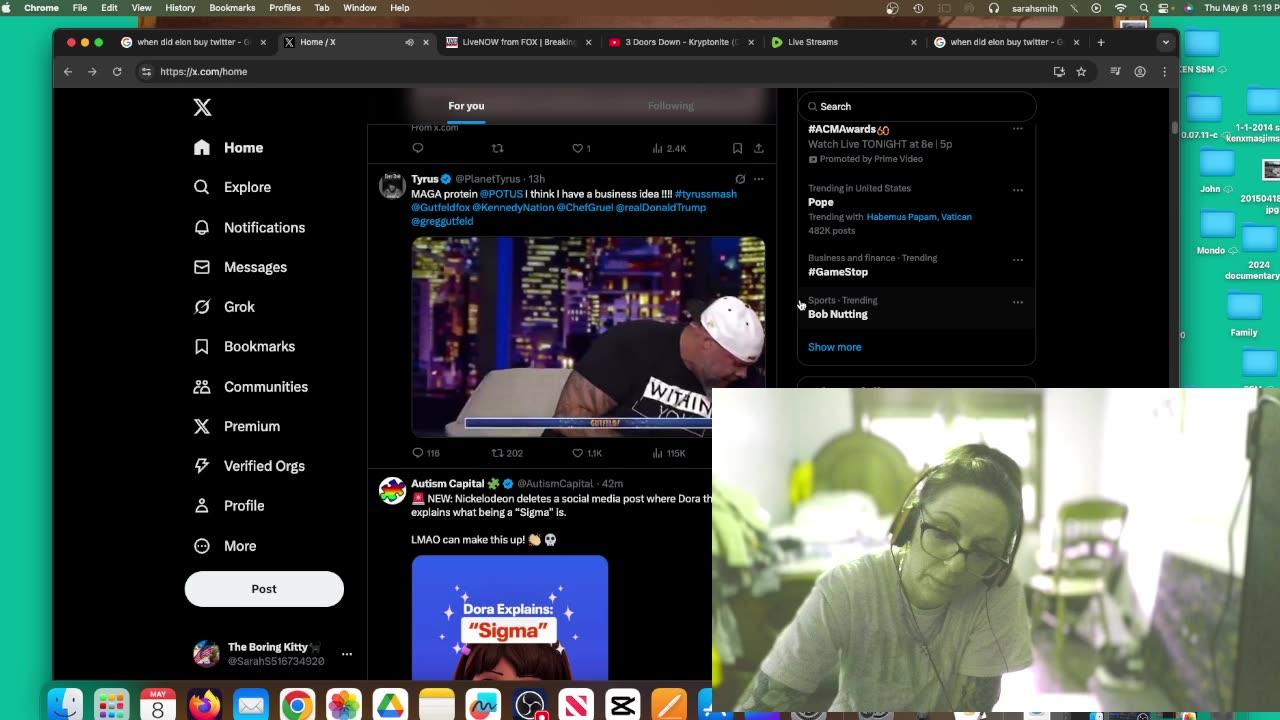Open the History menu in menu bar
Image resolution: width=1280 pixels, height=720 pixels.
pyautogui.click(x=180, y=8)
